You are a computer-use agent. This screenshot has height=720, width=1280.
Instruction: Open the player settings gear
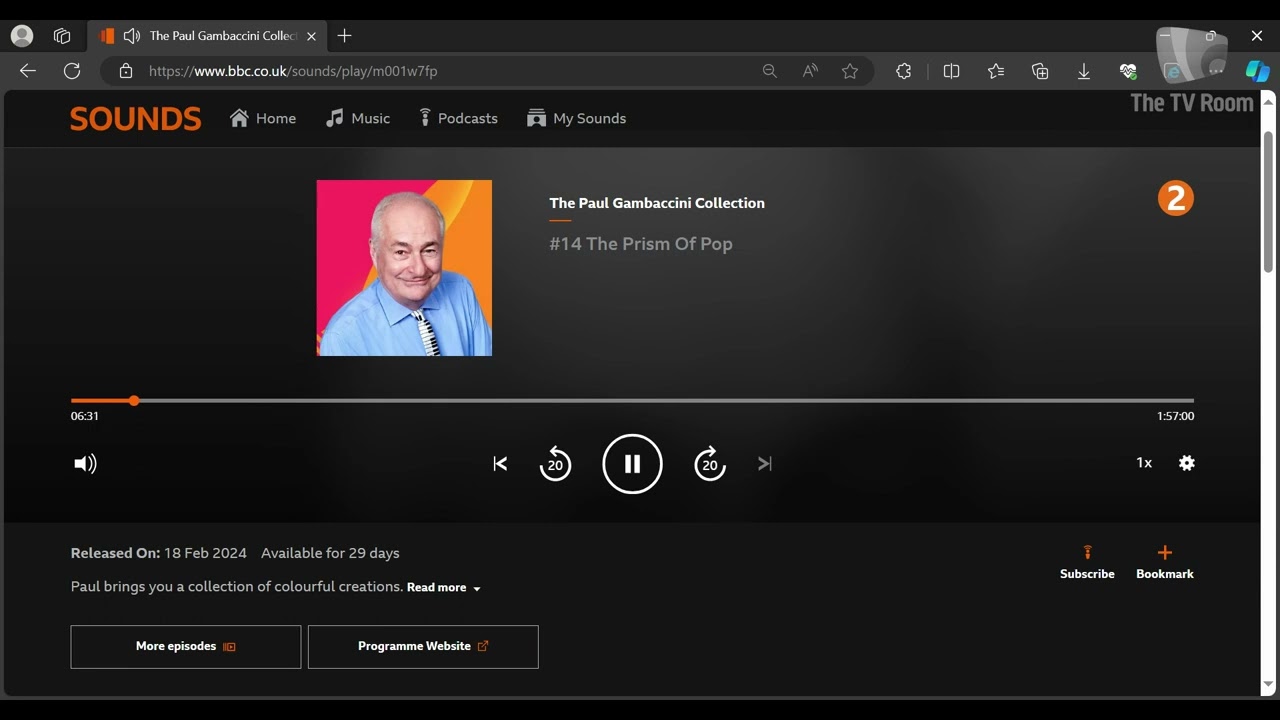point(1186,463)
